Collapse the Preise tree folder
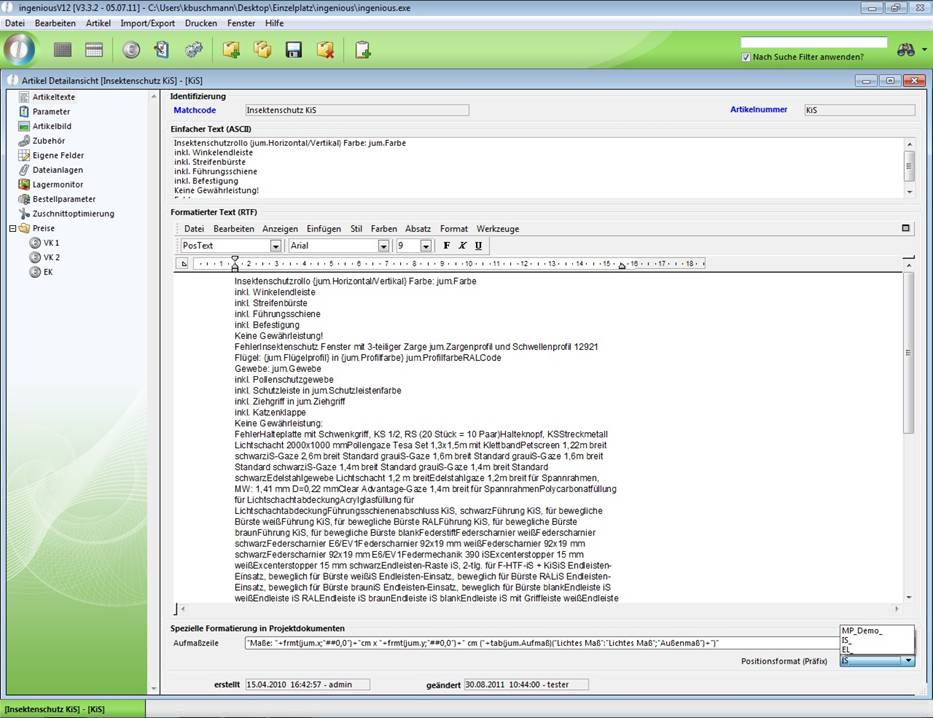Viewport: 933px width, 718px height. 12,228
